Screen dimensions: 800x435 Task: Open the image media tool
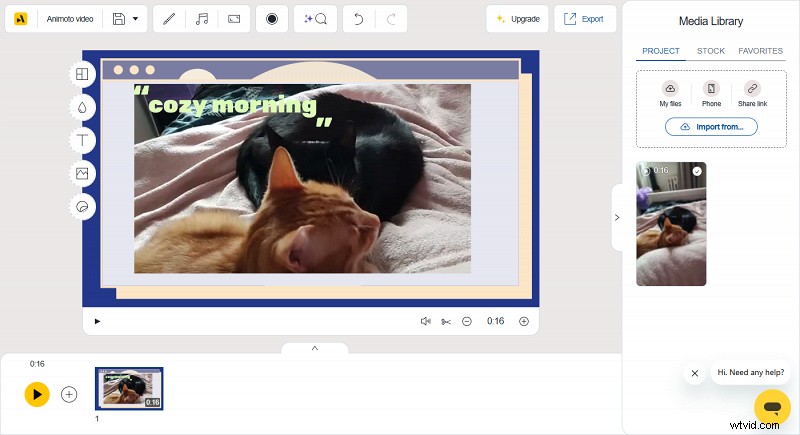[82, 173]
